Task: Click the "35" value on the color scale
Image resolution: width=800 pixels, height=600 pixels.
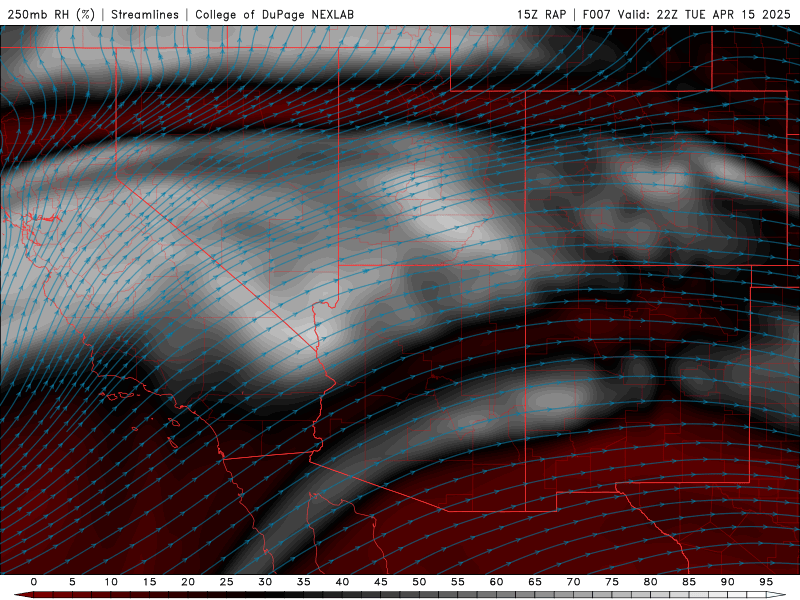Action: coord(304,582)
